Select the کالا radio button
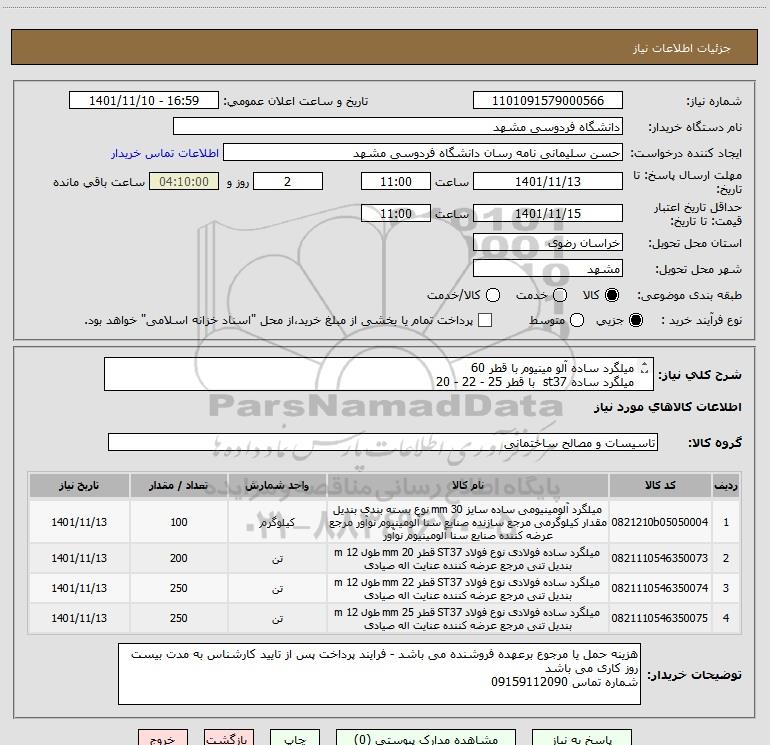770x745 pixels. pos(612,295)
